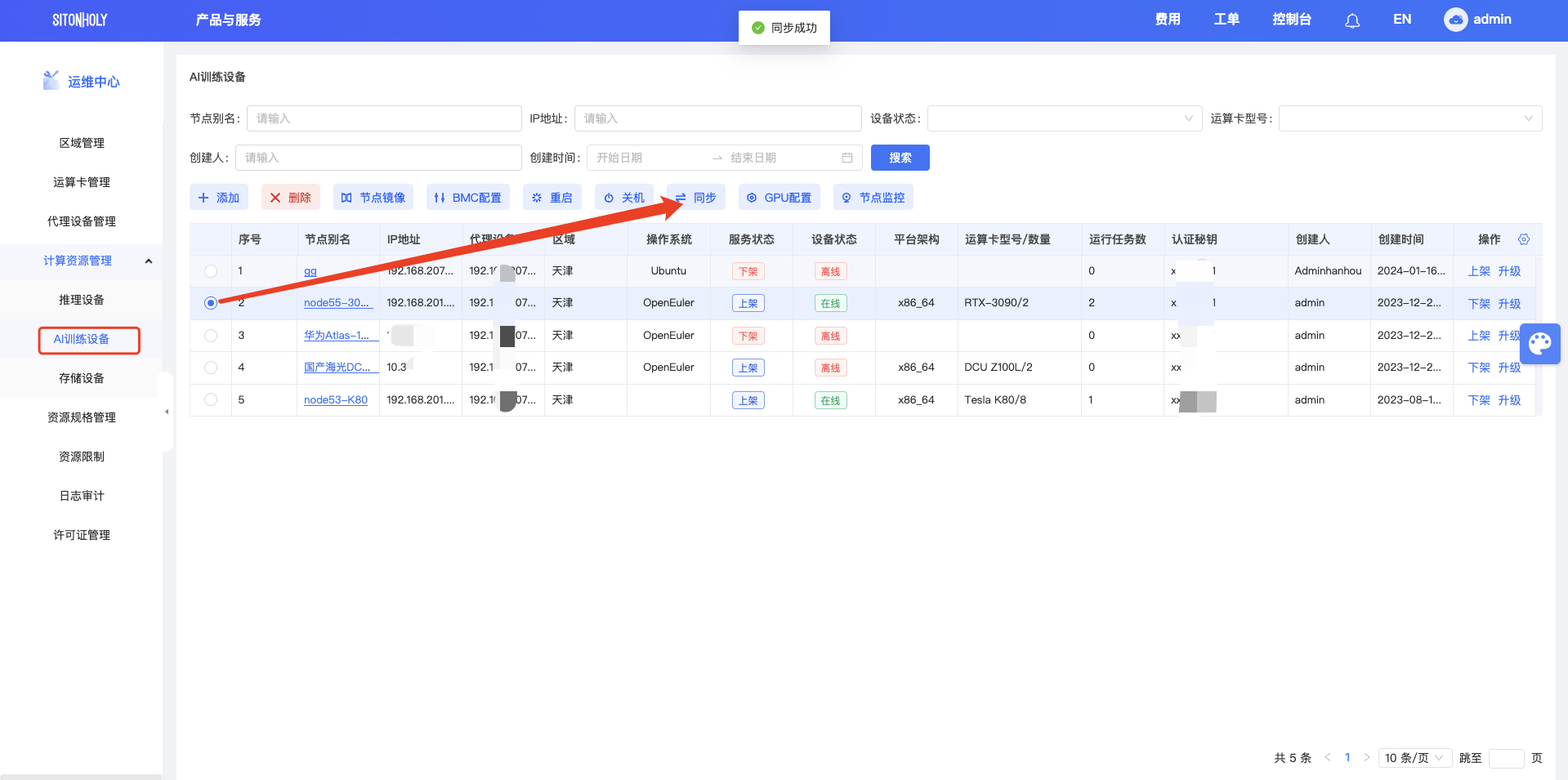Open AI训练设备 in the sidebar

(x=82, y=339)
